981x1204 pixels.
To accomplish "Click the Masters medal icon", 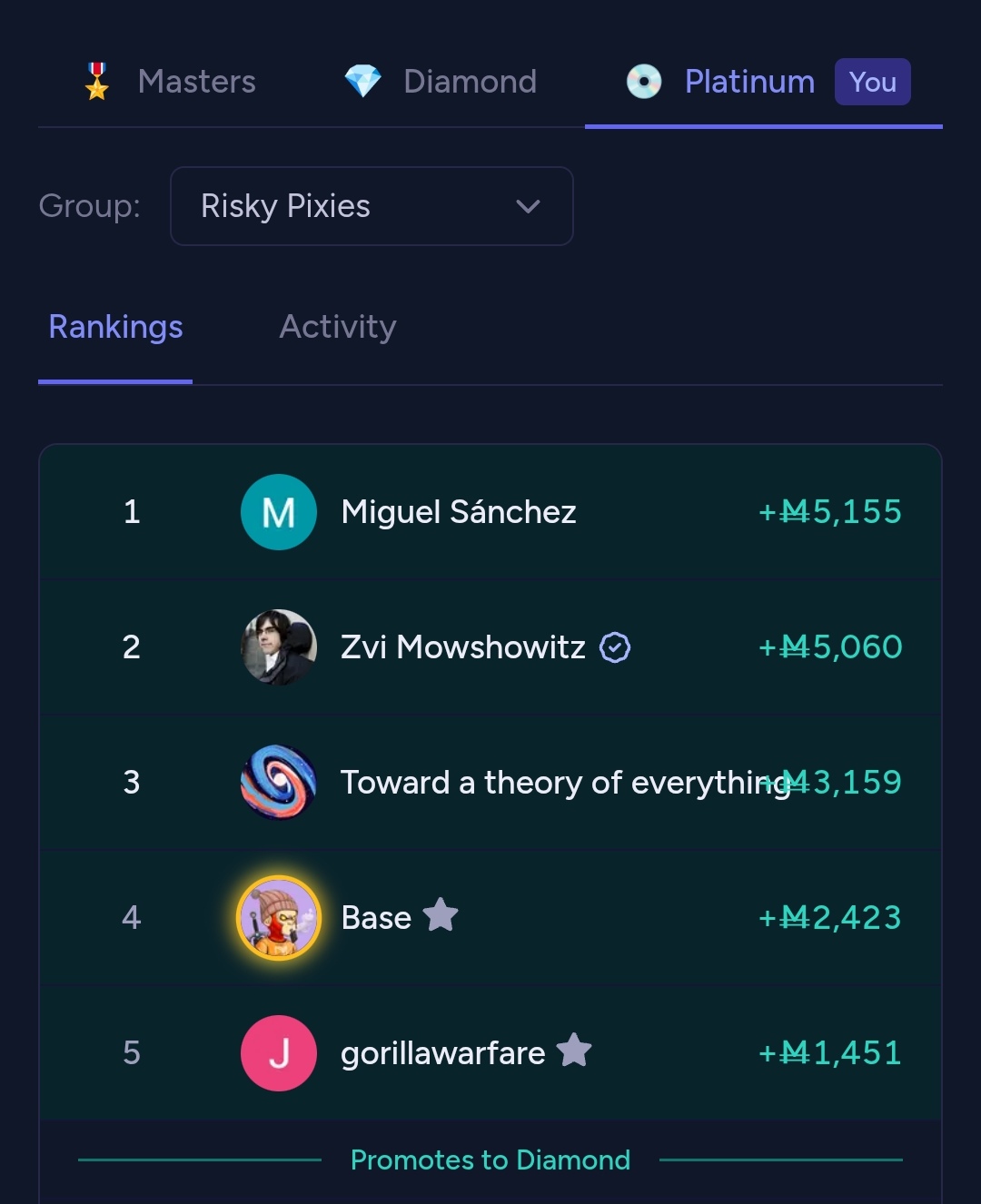I will pyautogui.click(x=97, y=82).
